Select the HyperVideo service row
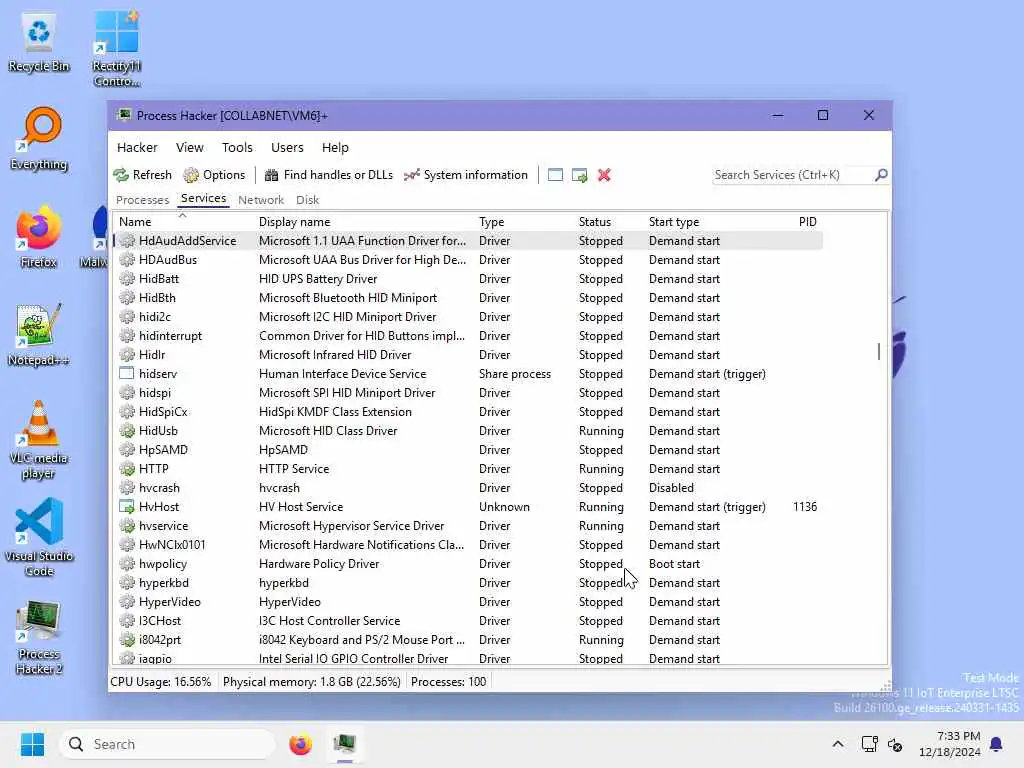 tap(468, 601)
